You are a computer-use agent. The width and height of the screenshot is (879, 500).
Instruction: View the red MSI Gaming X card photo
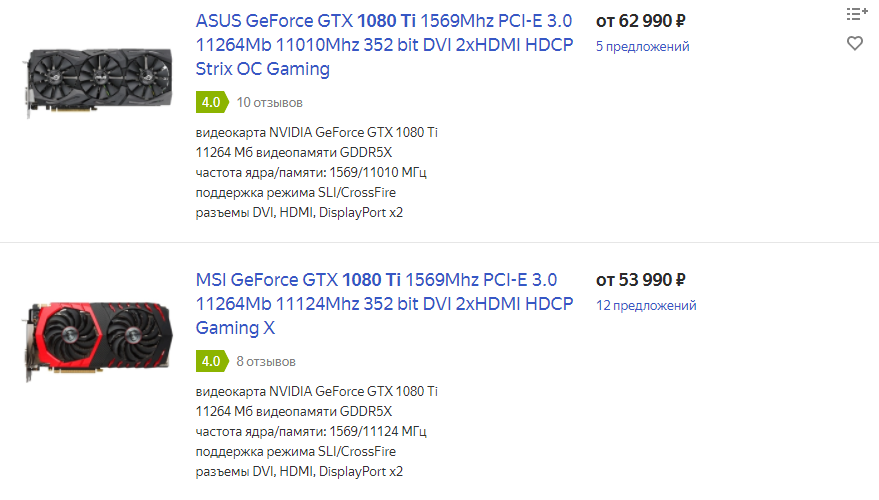[x=99, y=340]
